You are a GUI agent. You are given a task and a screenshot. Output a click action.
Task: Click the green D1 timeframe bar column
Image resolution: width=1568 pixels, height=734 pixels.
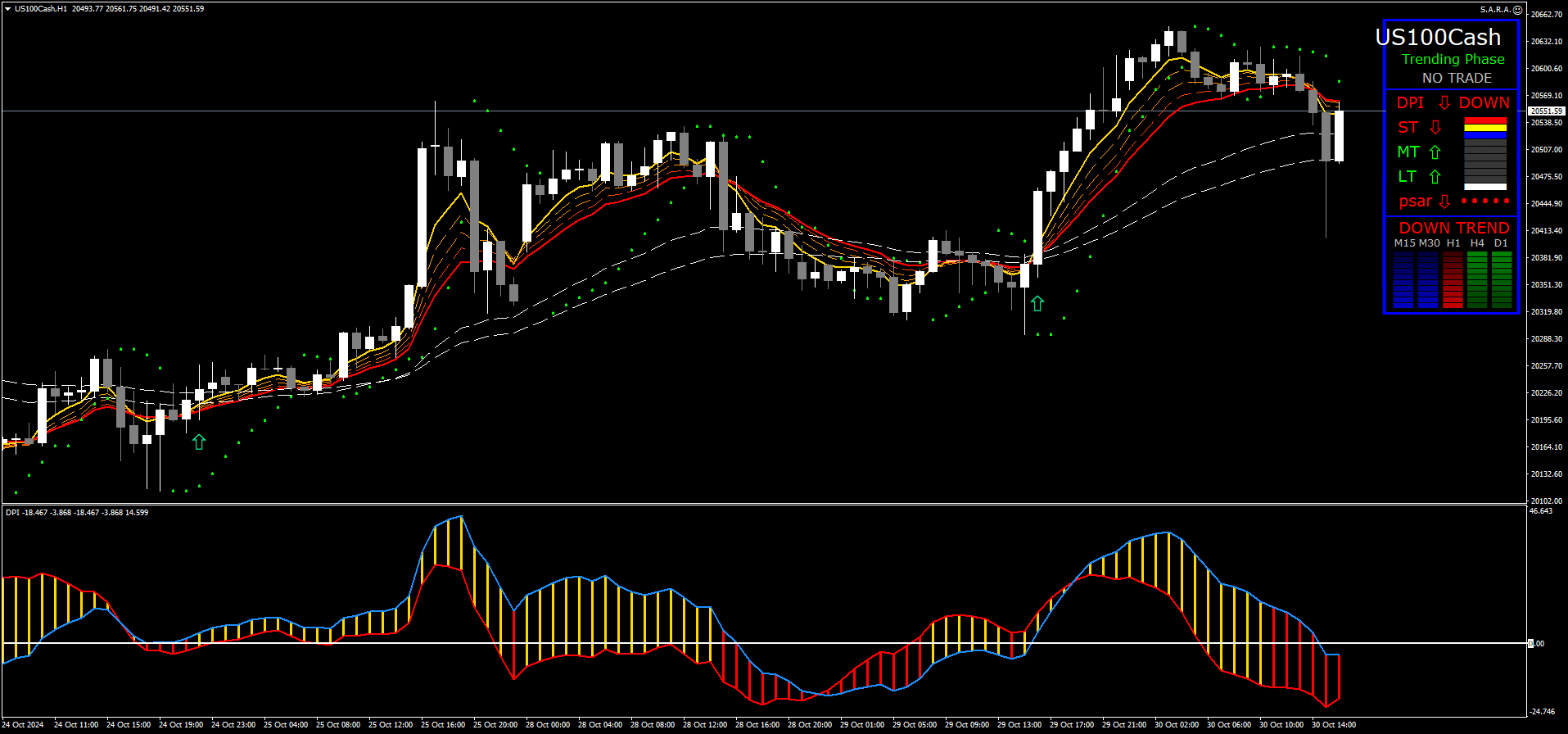1501,279
